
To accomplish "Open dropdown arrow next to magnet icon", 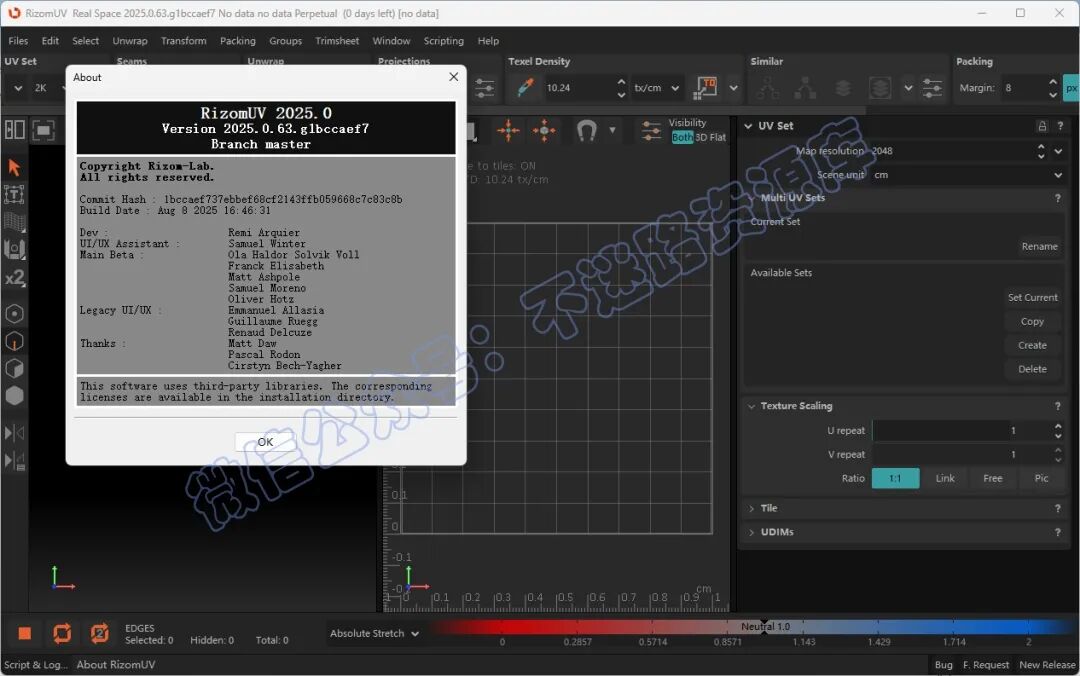I will [x=612, y=130].
